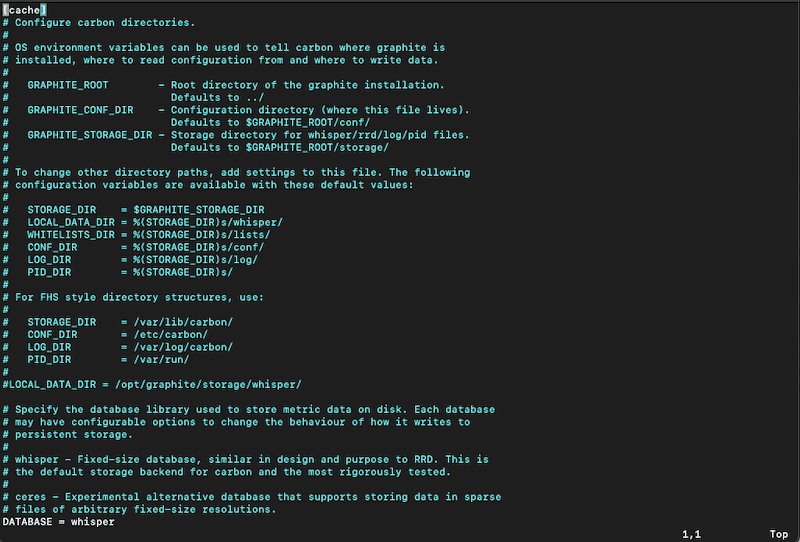Screen dimensions: 800x542
Task: Click the /var/run/ path
Action: coord(161,360)
